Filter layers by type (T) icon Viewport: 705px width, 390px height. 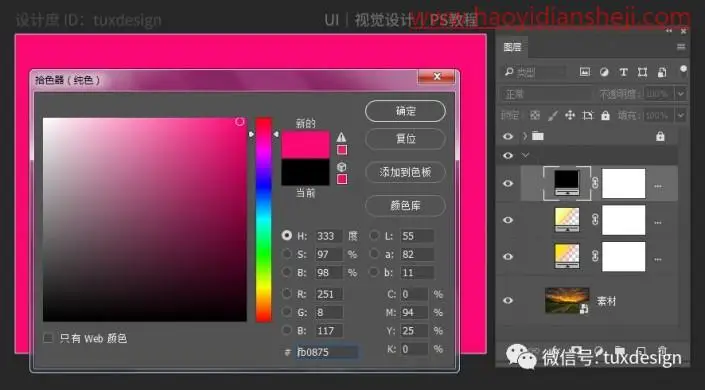point(623,72)
